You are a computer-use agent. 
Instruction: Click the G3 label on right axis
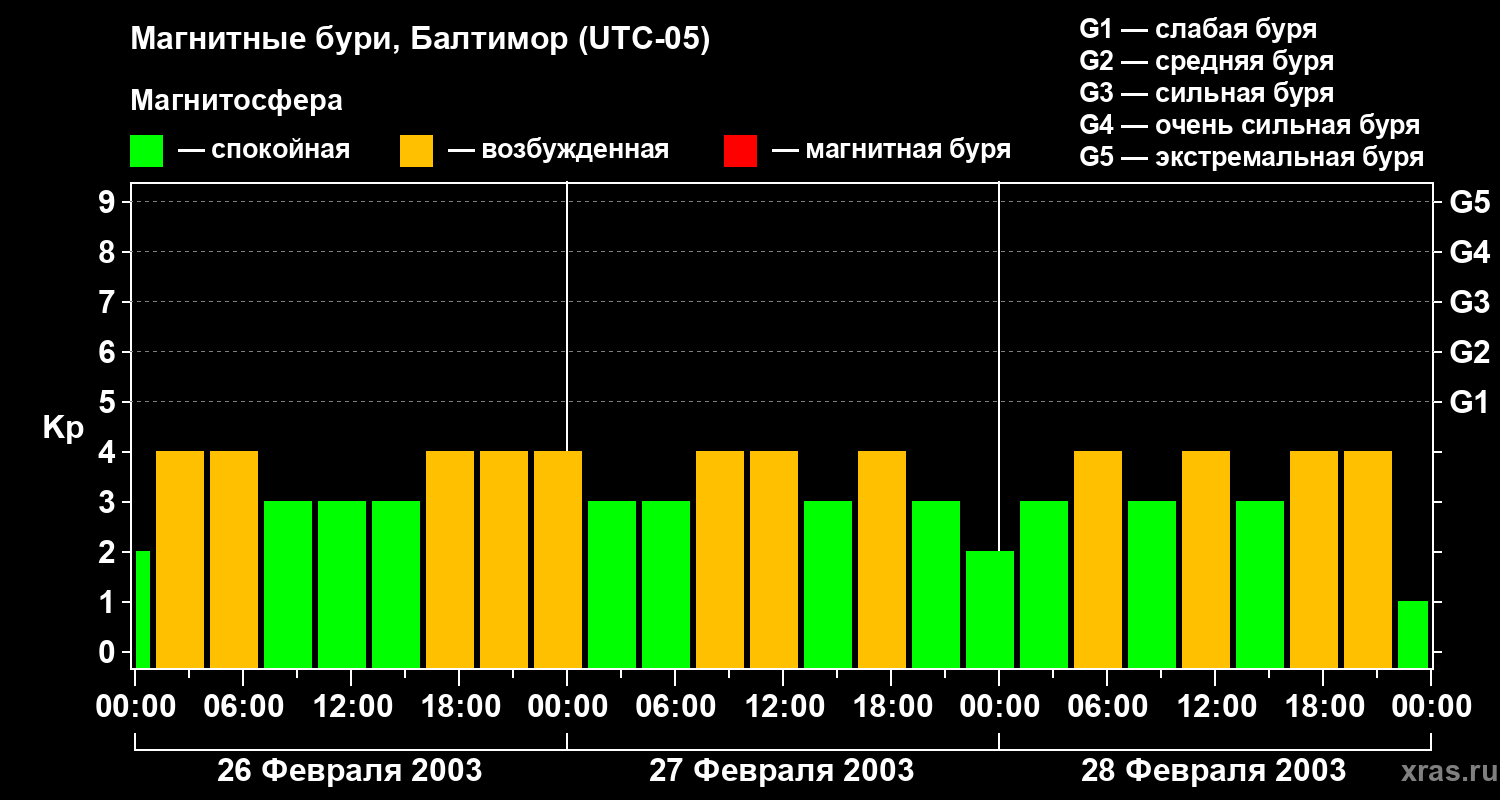point(1469,303)
